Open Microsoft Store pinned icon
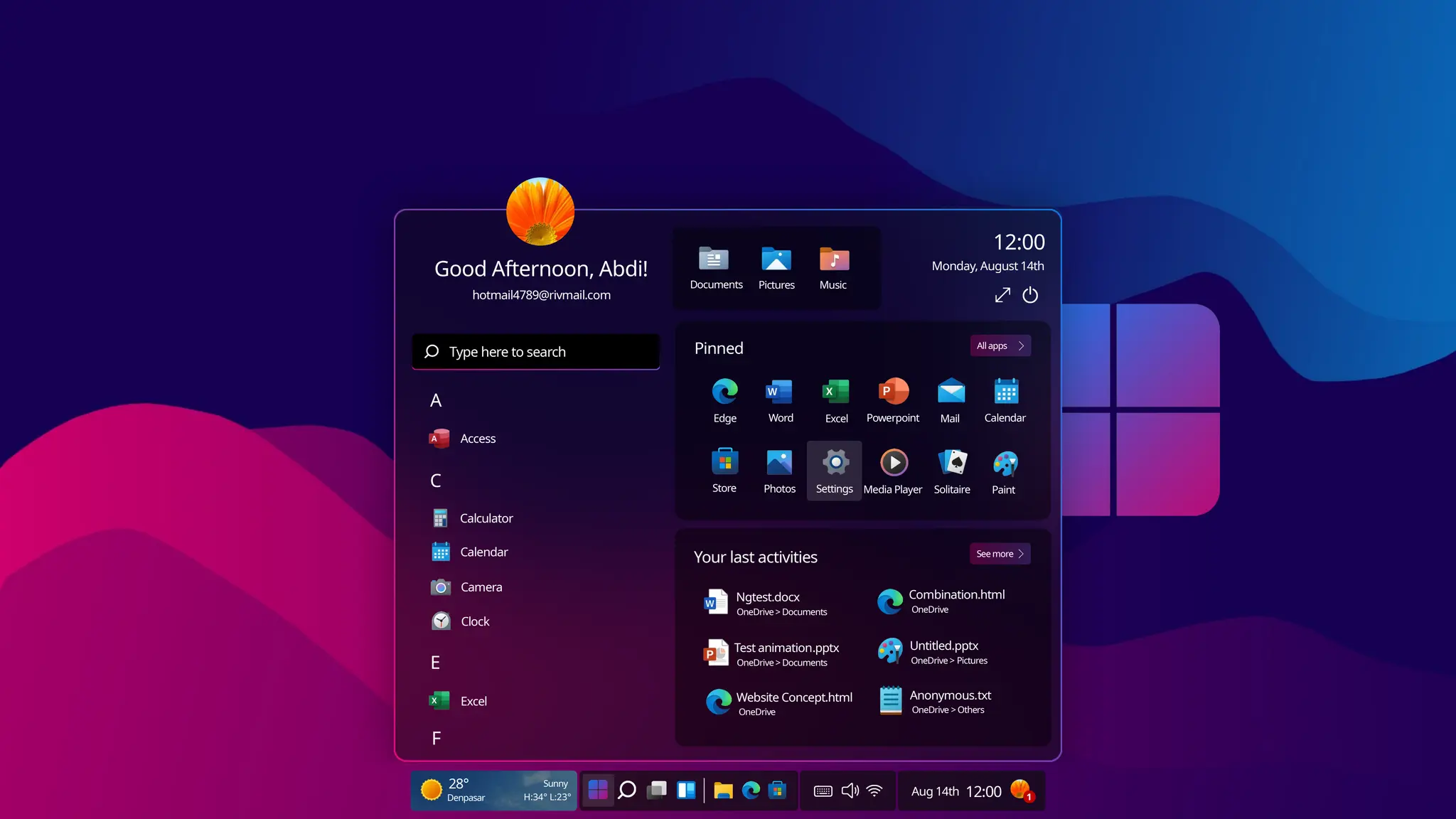The width and height of the screenshot is (1456, 819). 724,470
